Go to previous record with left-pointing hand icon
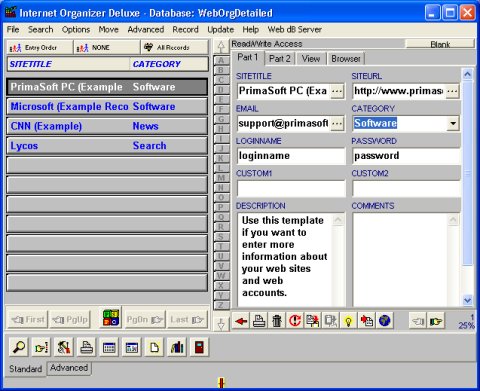The height and width of the screenshot is (391, 480). click(418, 321)
